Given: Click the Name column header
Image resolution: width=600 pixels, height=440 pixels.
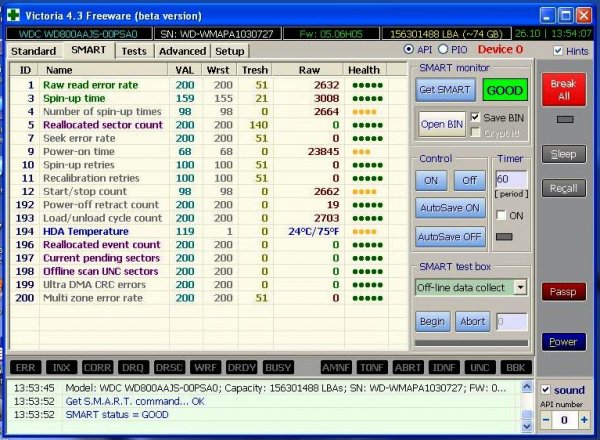Looking at the screenshot, I should click(x=103, y=70).
